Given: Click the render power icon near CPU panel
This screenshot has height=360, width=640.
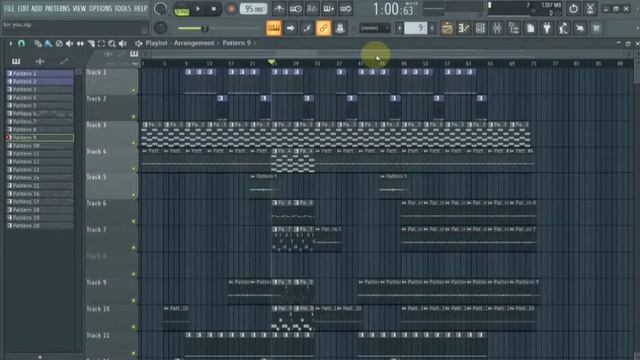Looking at the screenshot, I should click(x=573, y=9).
